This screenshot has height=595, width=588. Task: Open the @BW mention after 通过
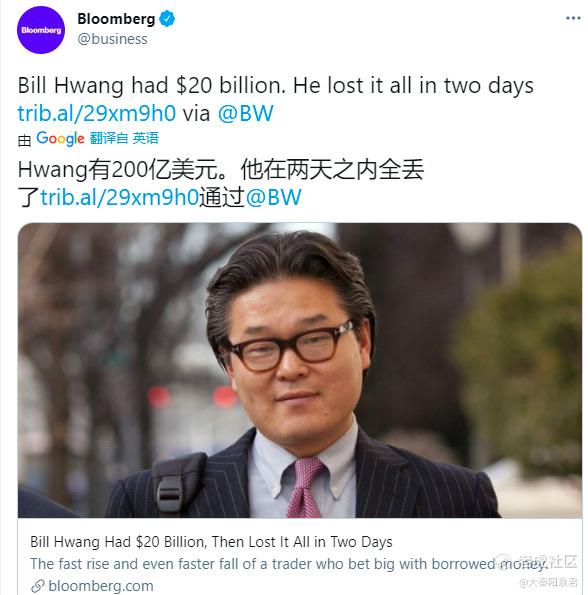[x=274, y=197]
